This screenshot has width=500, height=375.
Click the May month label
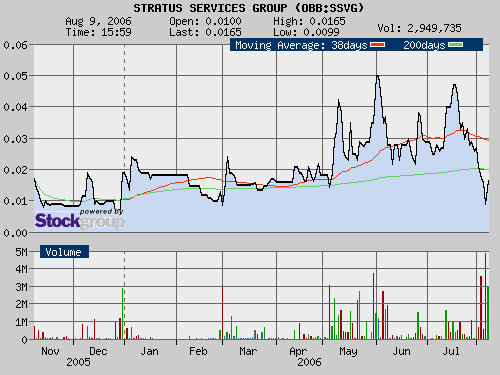[348, 351]
